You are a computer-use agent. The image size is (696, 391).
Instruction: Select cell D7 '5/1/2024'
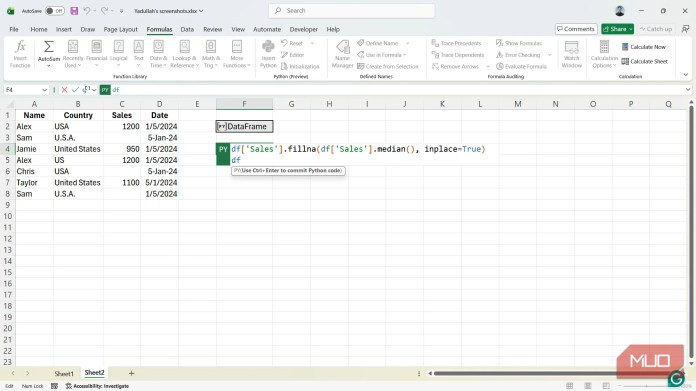(160, 182)
